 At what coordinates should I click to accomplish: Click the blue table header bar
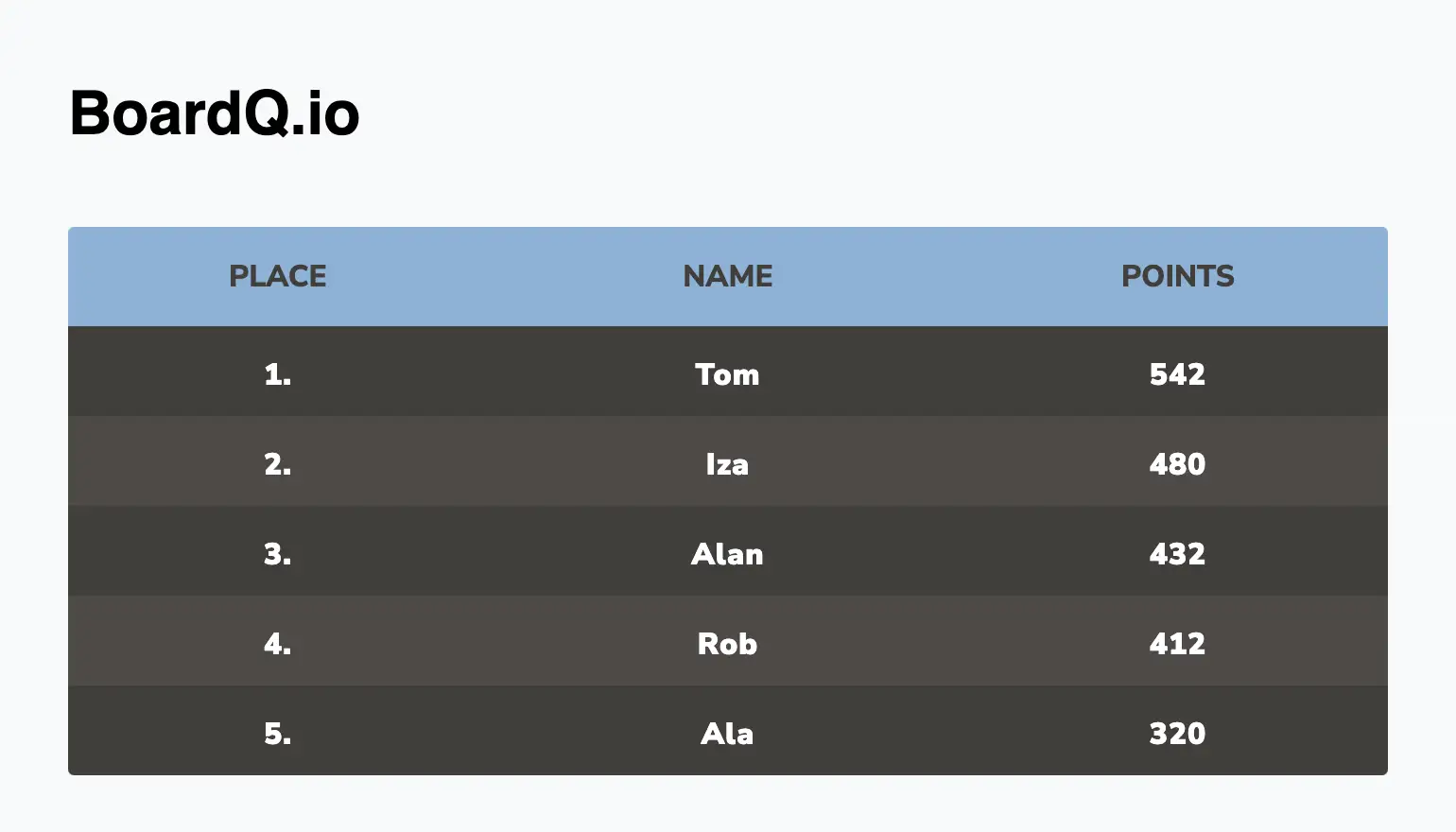pyautogui.click(x=728, y=276)
